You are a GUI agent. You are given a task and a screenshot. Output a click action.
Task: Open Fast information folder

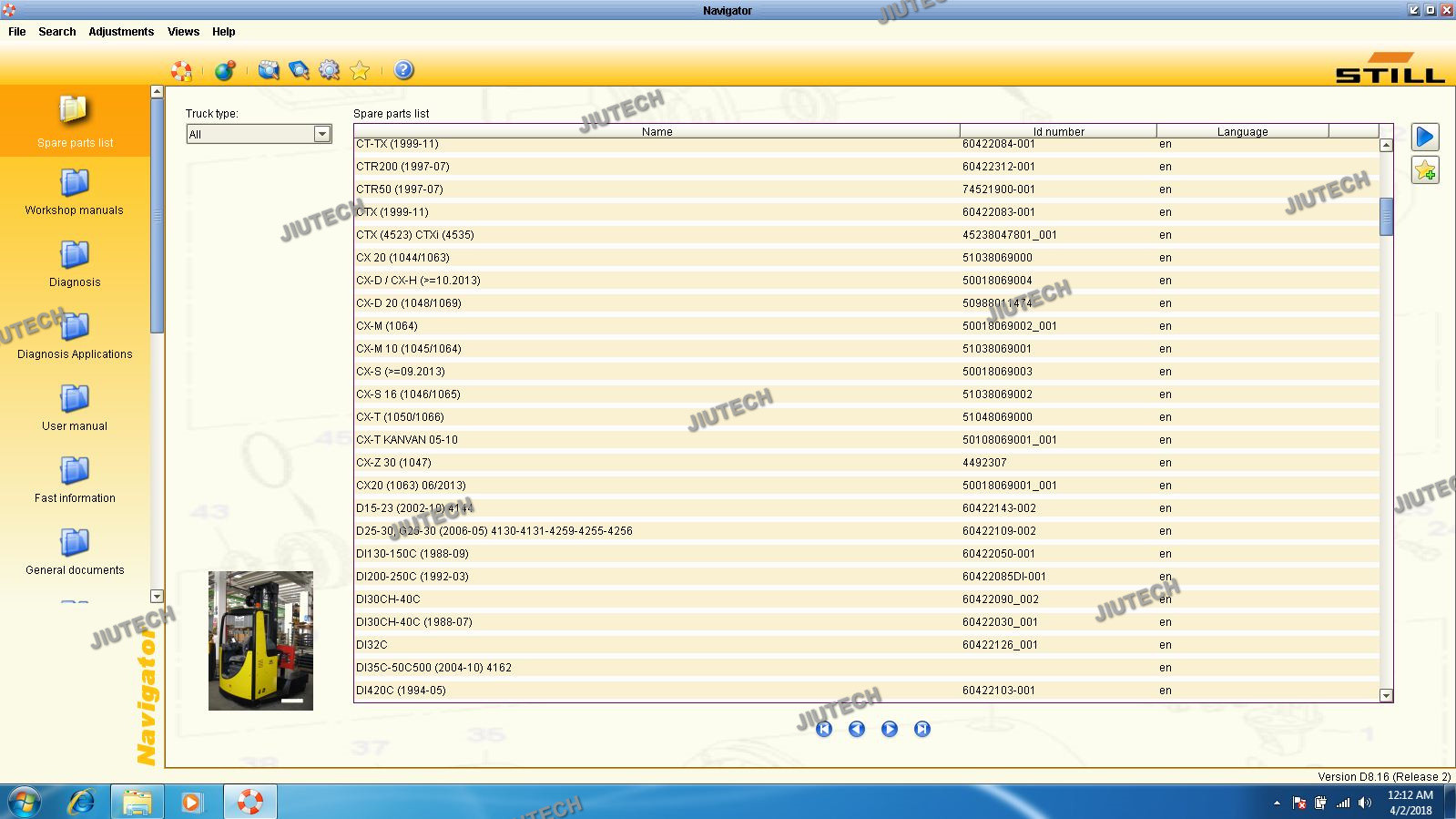[75, 479]
